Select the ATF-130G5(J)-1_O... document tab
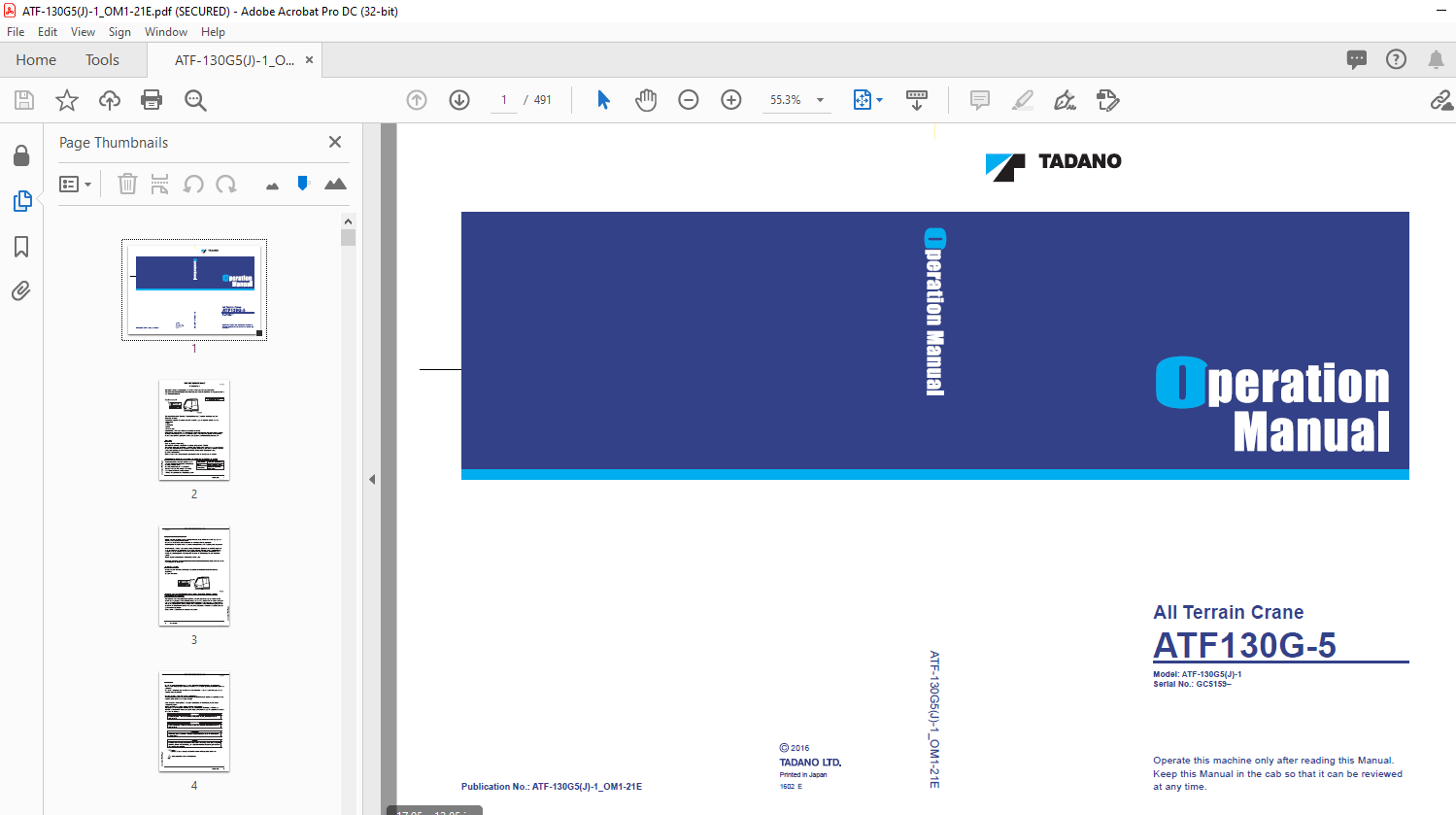 pyautogui.click(x=234, y=60)
